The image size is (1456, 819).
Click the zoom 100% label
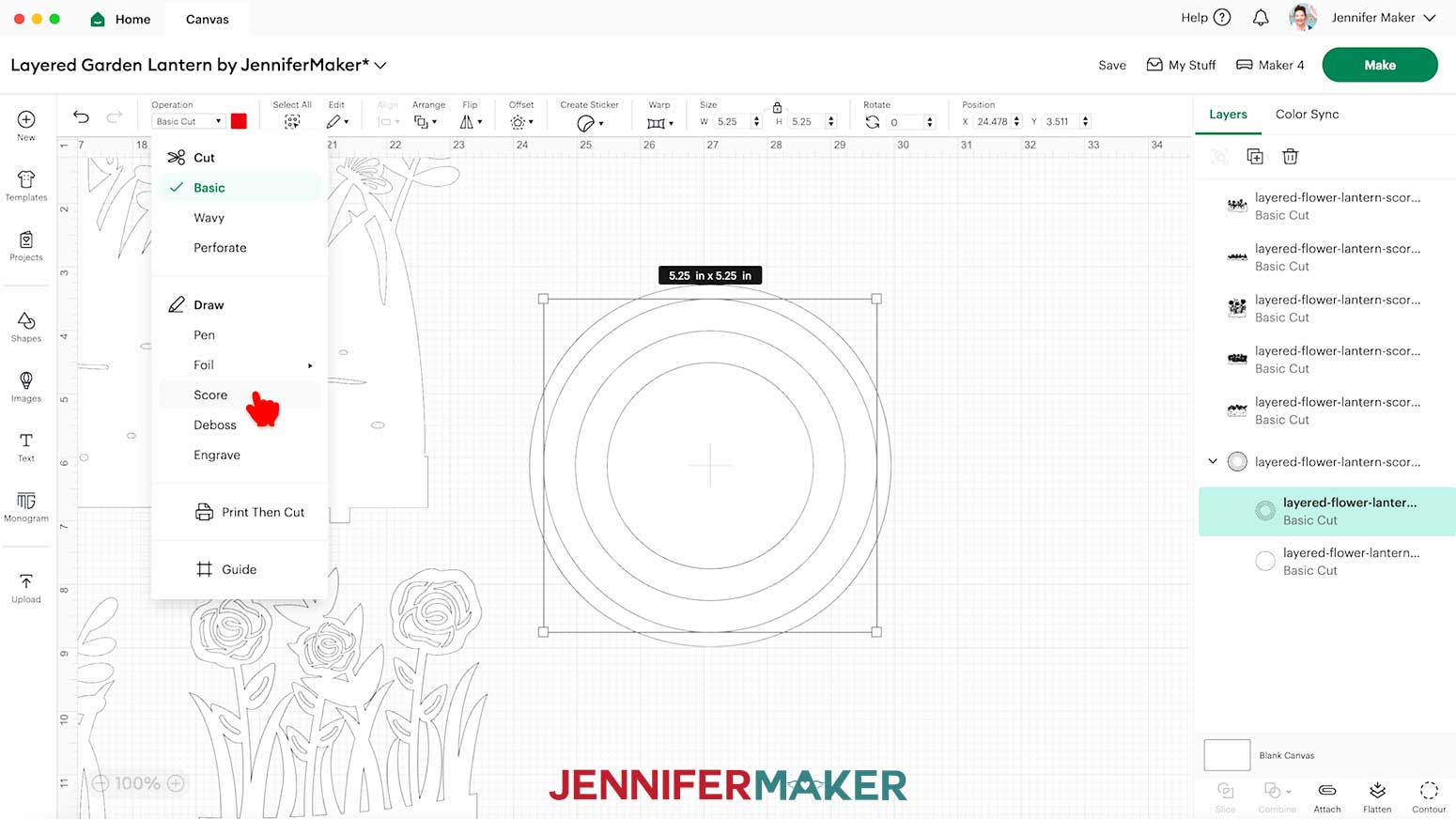pyautogui.click(x=137, y=783)
